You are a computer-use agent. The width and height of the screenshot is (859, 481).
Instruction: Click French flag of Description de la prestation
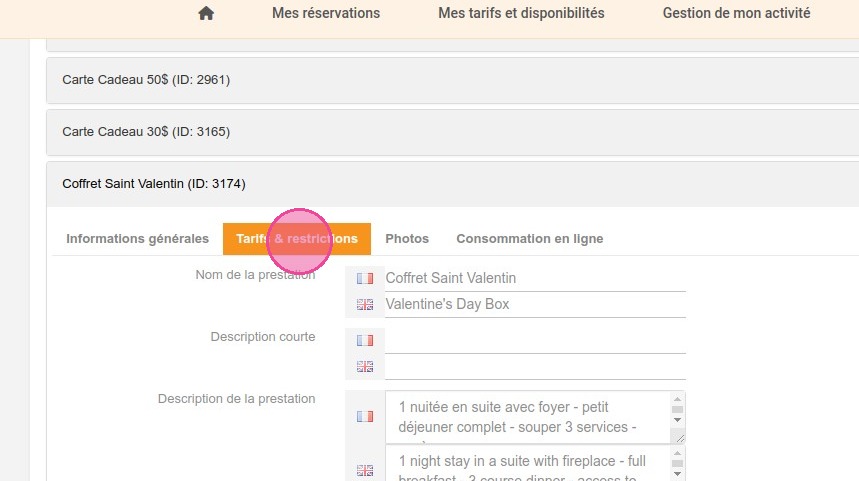(365, 416)
